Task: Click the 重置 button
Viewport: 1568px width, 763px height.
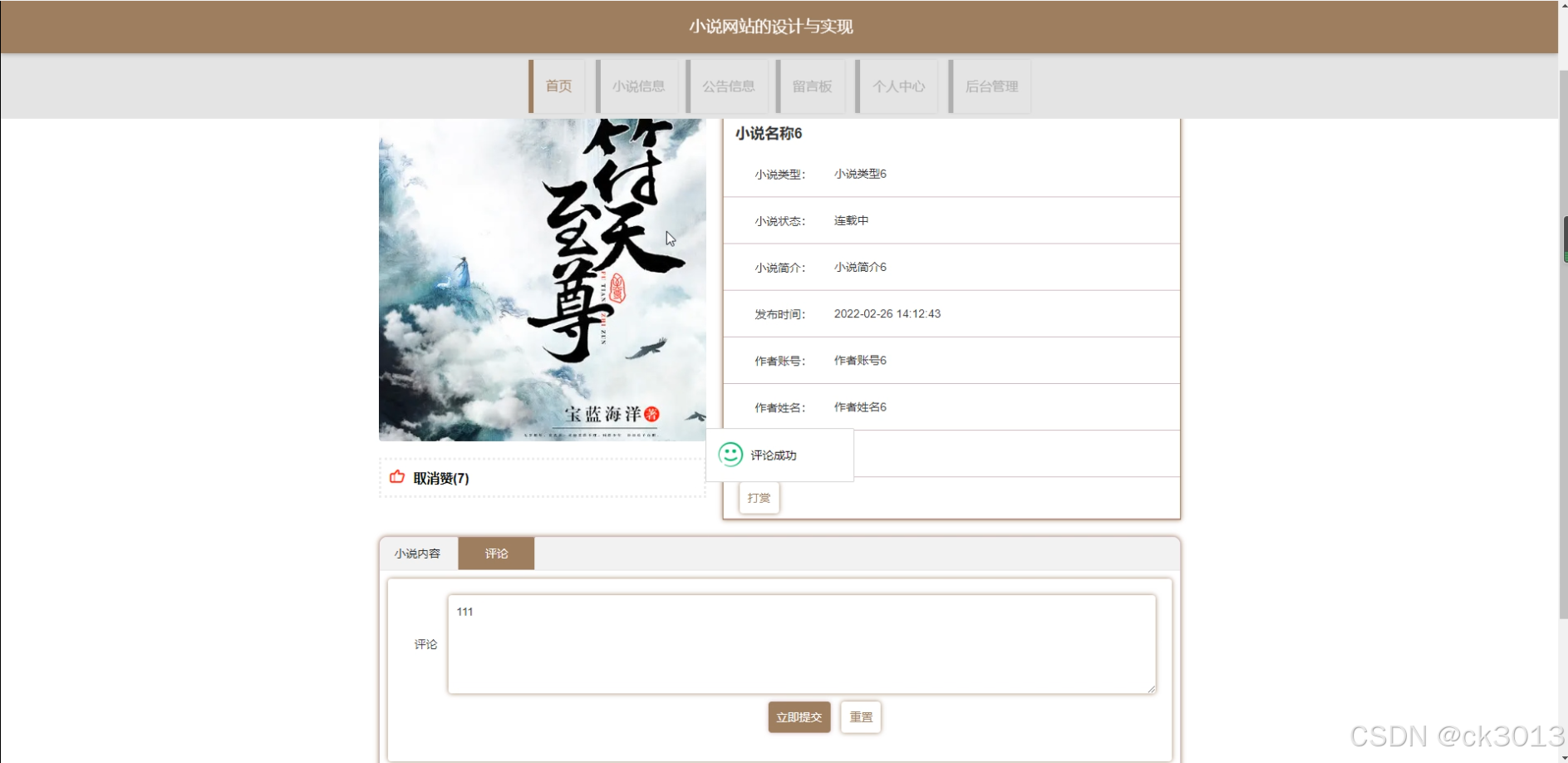Action: pos(861,717)
